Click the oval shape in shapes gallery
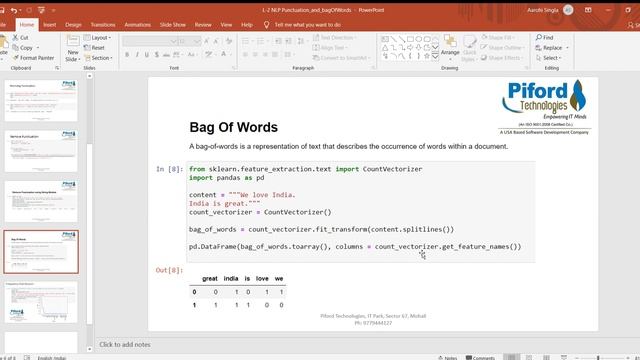The width and height of the screenshot is (640, 360). point(418,39)
